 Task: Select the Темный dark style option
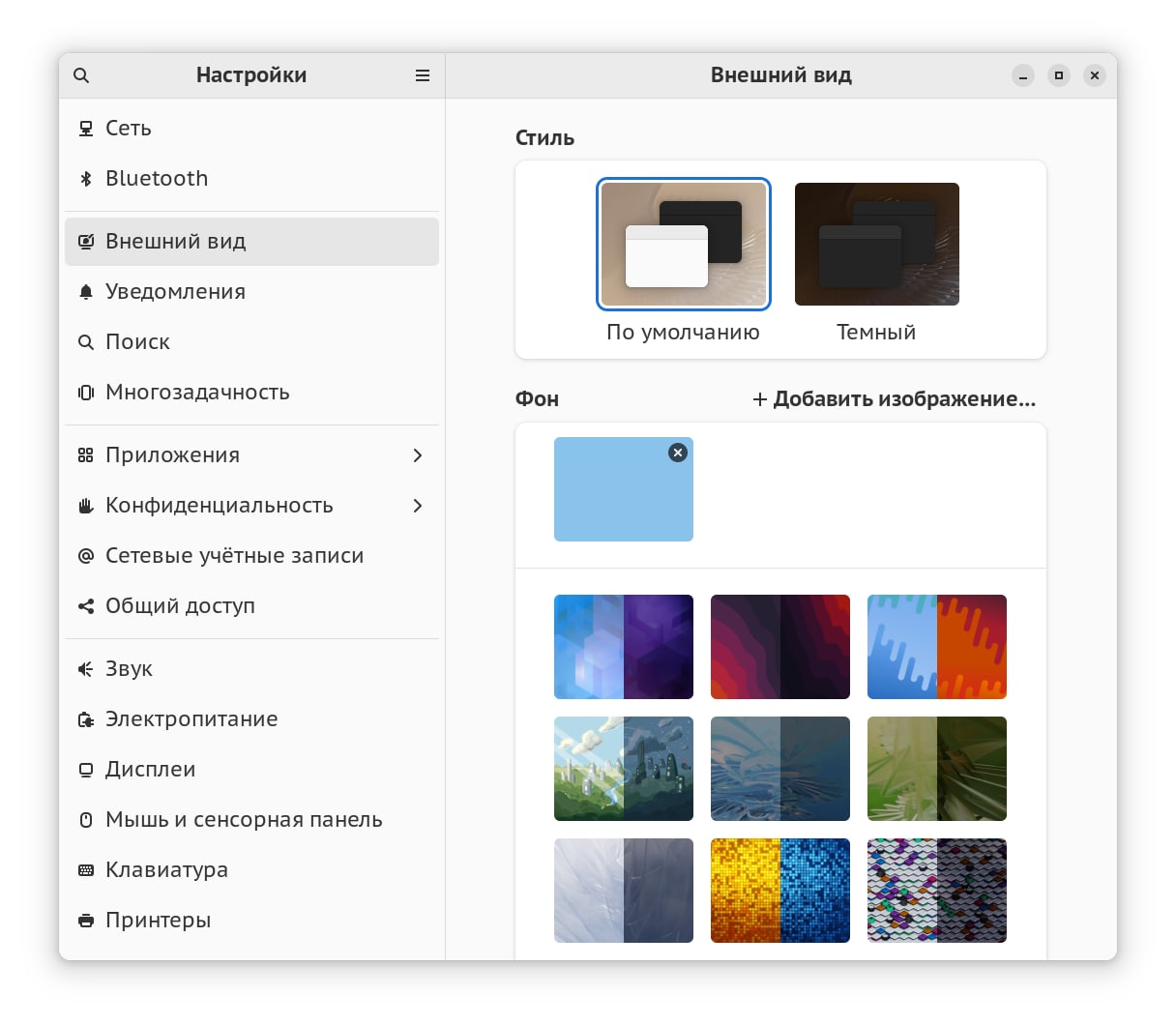pos(876,245)
